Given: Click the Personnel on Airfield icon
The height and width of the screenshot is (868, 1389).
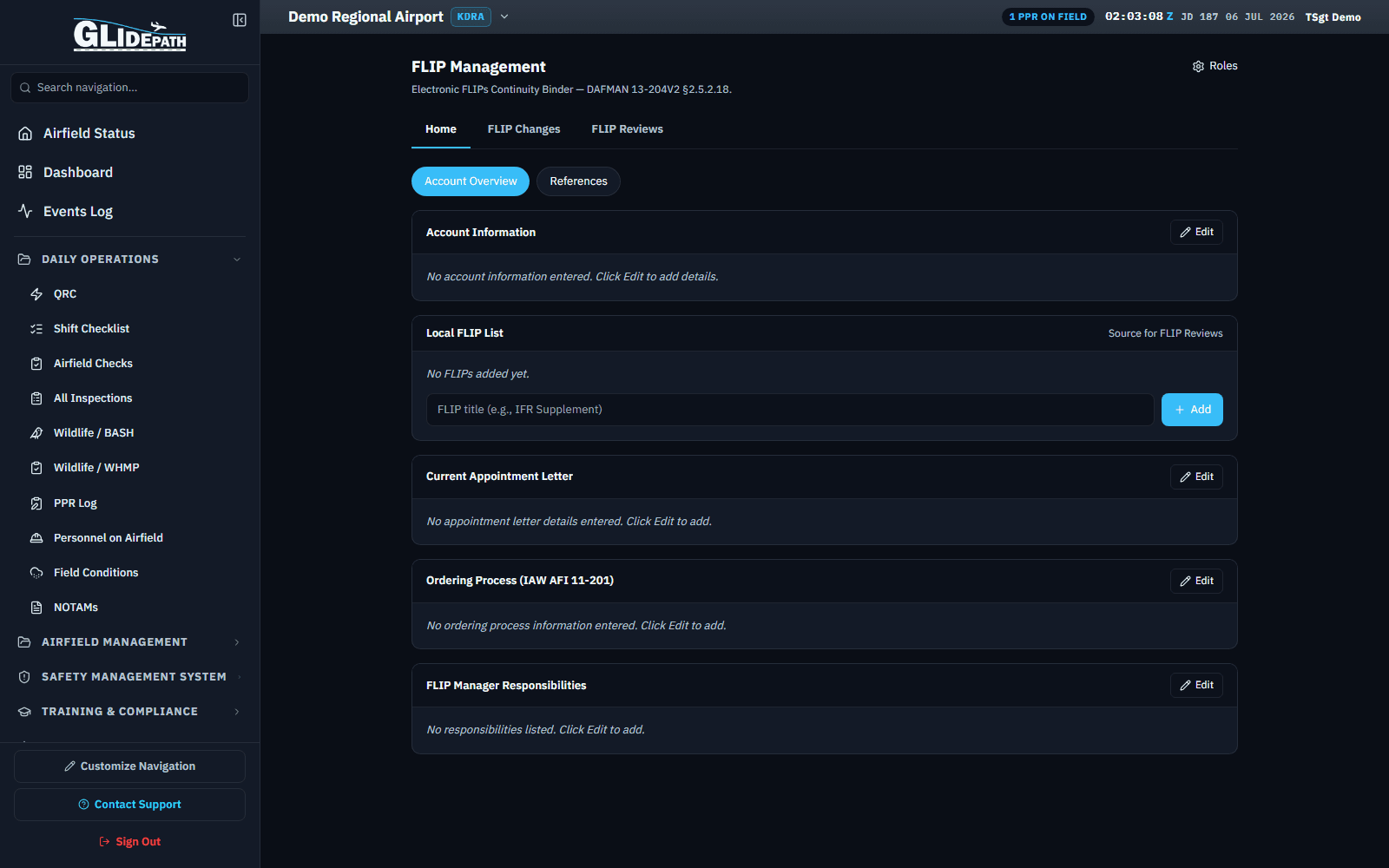Looking at the screenshot, I should pyautogui.click(x=36, y=538).
